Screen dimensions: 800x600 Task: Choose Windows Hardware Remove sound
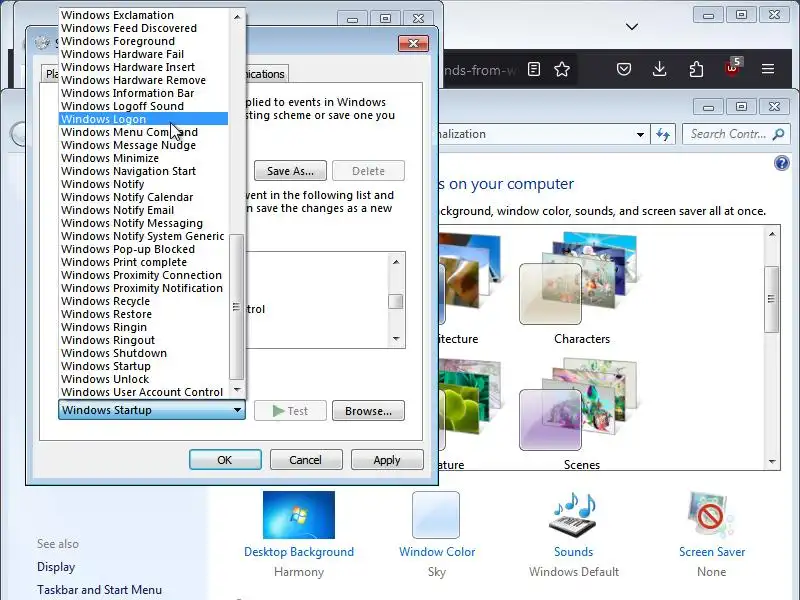click(x=143, y=80)
